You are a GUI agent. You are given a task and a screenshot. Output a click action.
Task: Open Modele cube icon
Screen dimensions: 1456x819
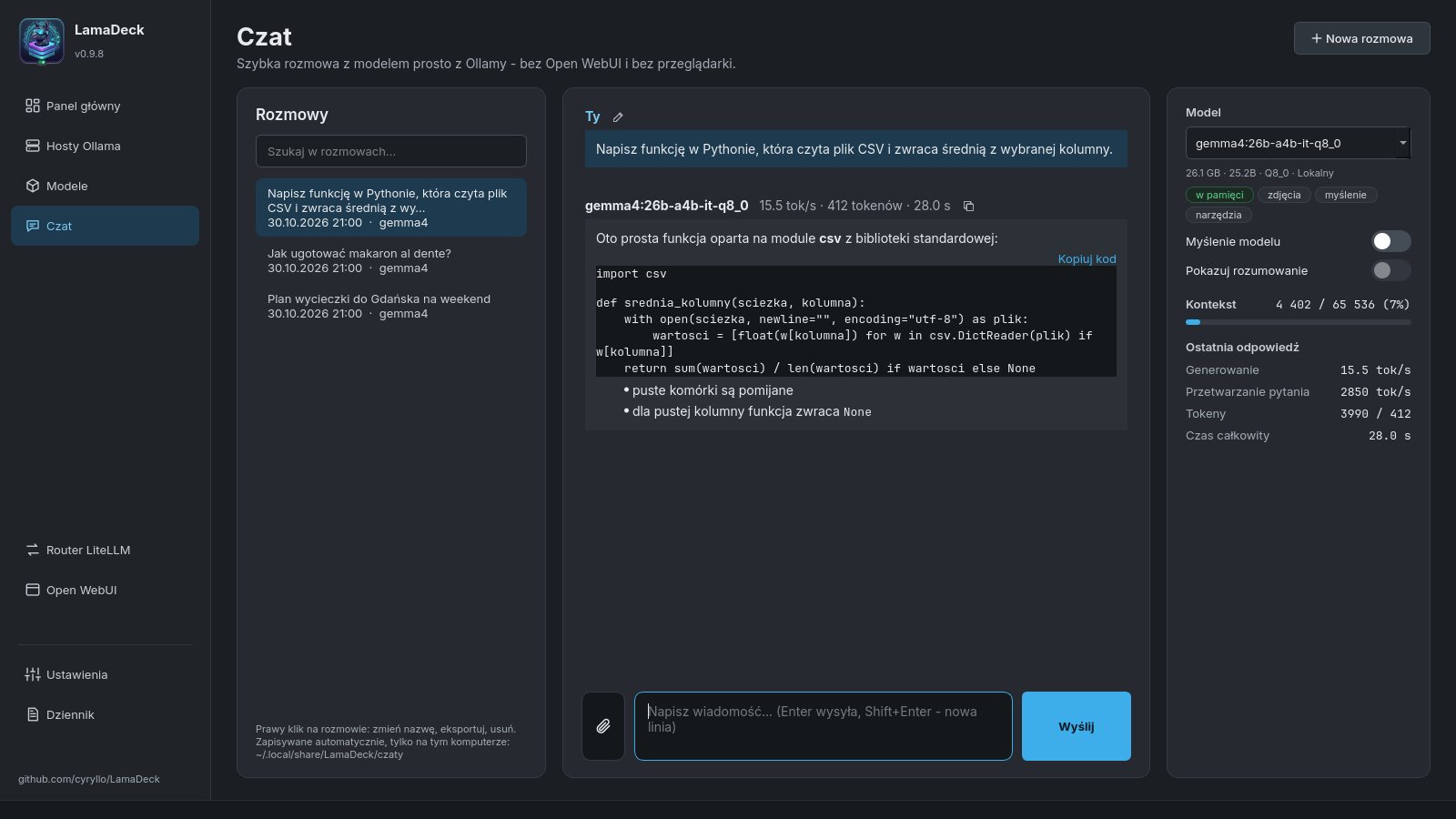click(33, 186)
